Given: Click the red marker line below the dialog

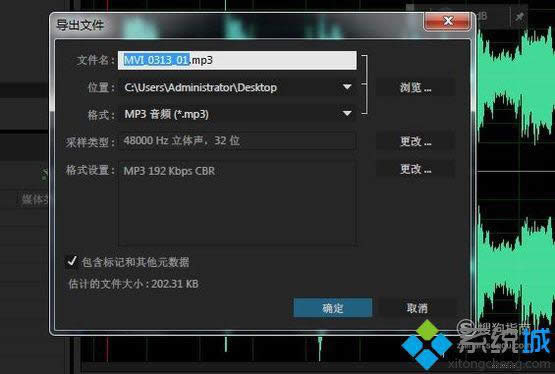Looking at the screenshot, I should click(107, 350).
